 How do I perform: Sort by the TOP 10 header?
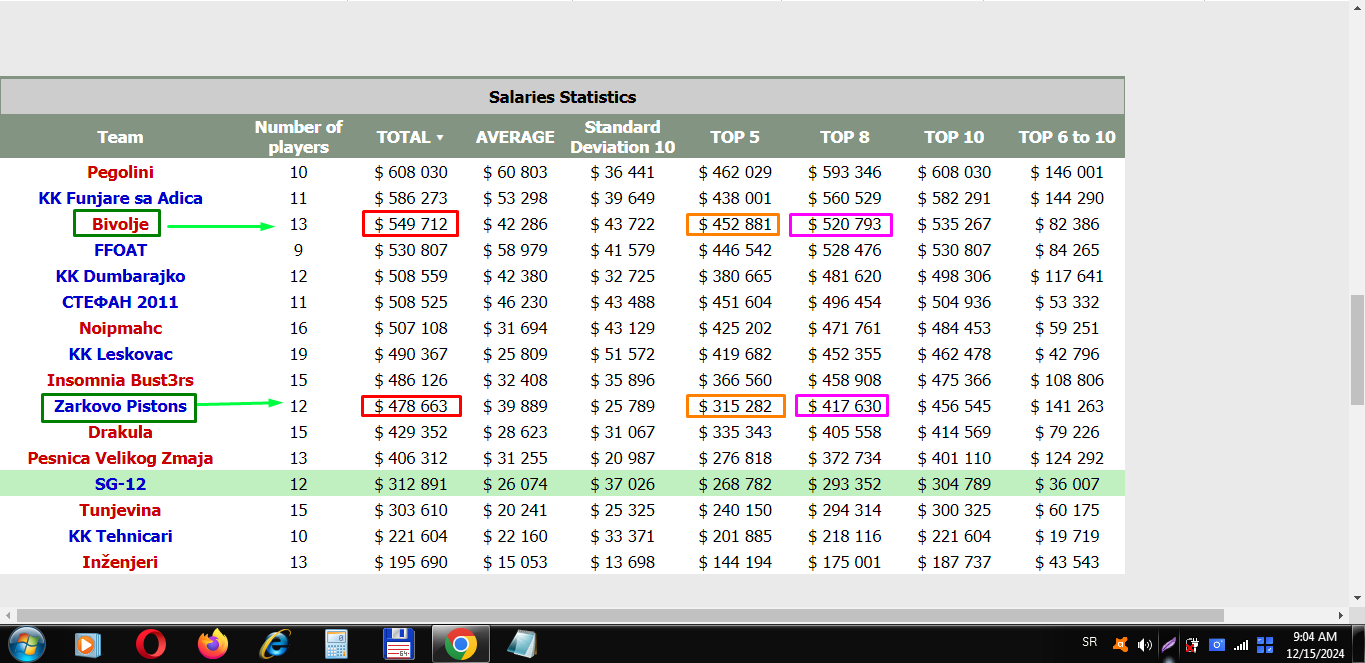pos(954,137)
